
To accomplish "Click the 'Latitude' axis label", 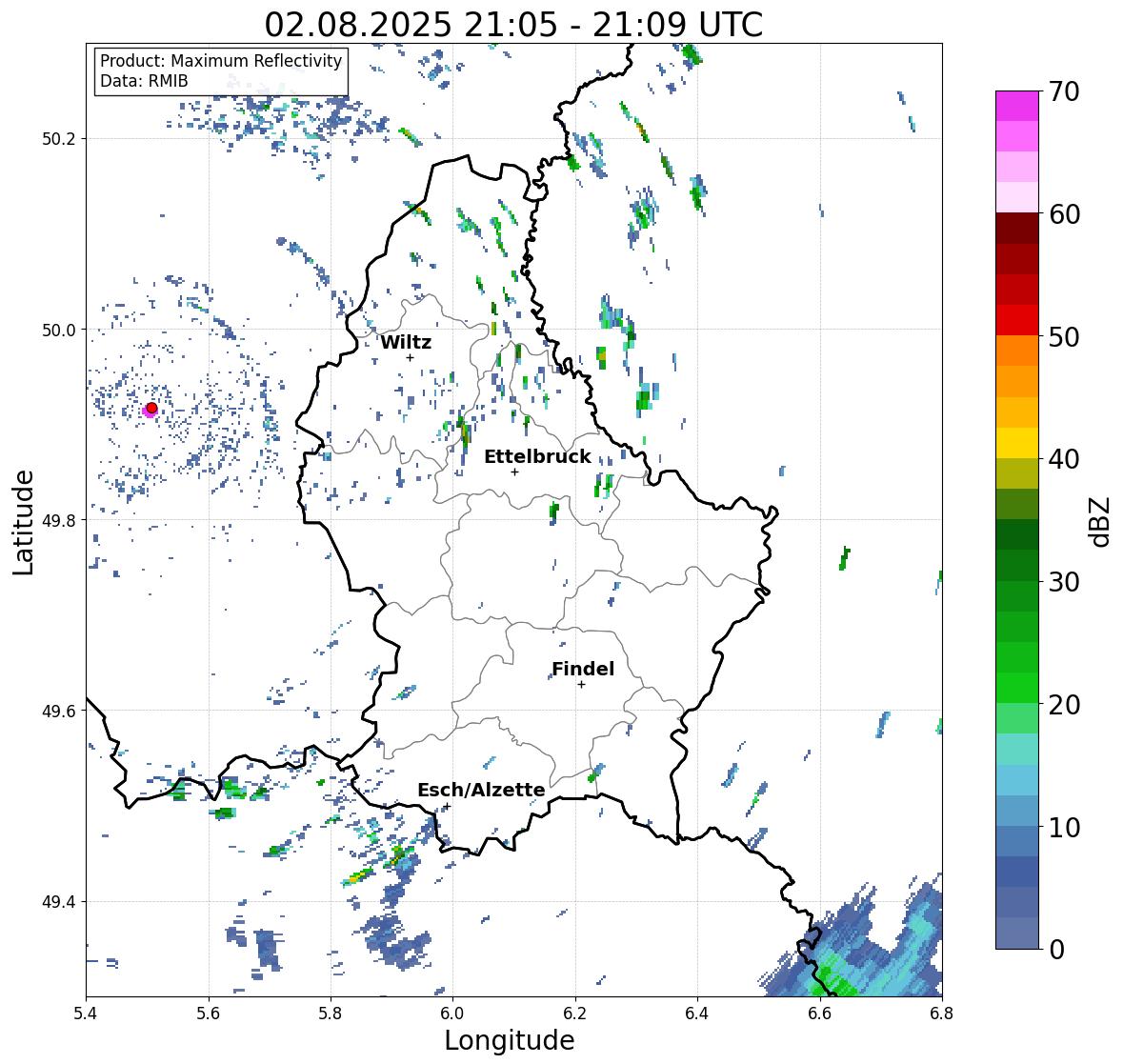I will (x=23, y=522).
